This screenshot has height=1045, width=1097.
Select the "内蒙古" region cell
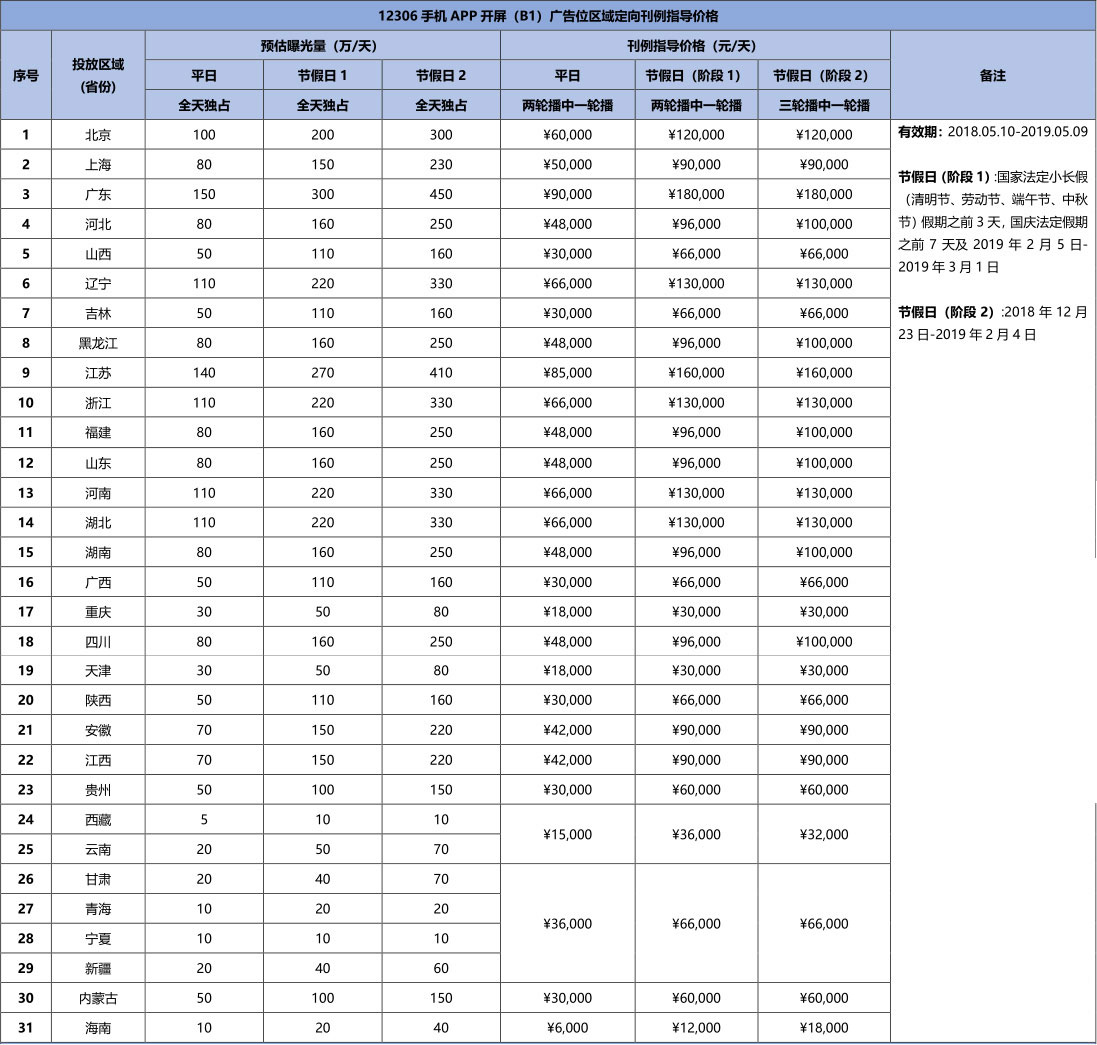pos(98,997)
